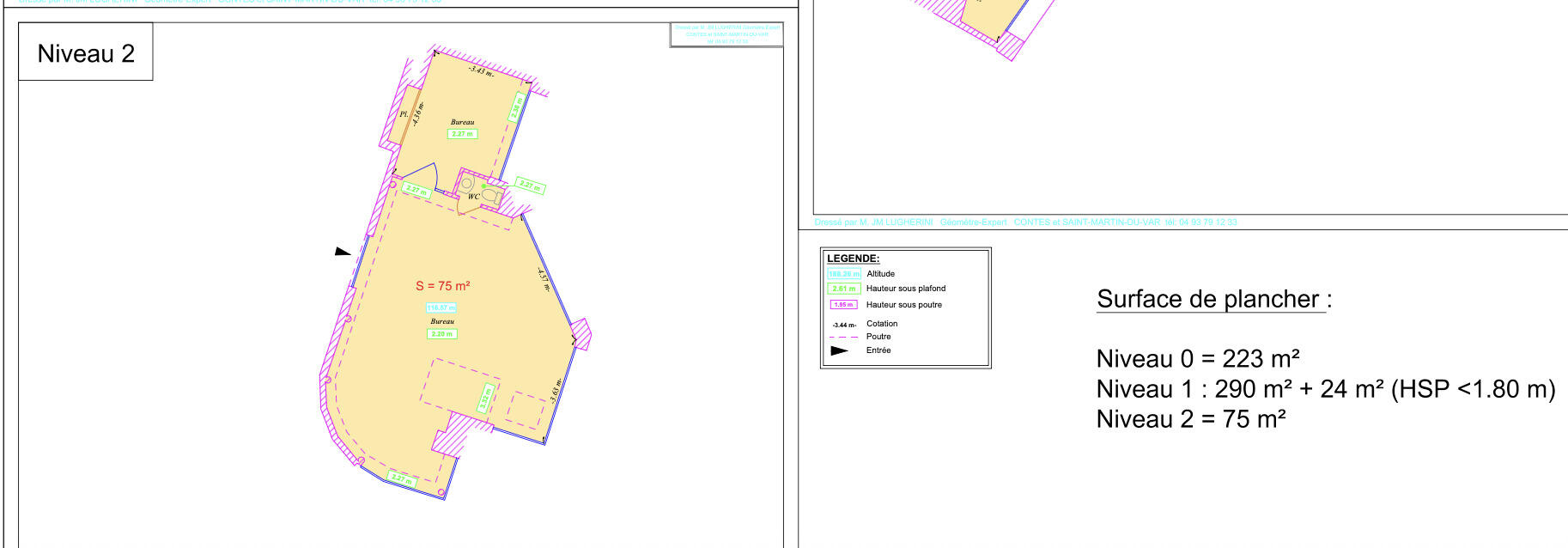Click the red S = 75 m² label
The width and height of the screenshot is (1568, 548).
tap(442, 286)
